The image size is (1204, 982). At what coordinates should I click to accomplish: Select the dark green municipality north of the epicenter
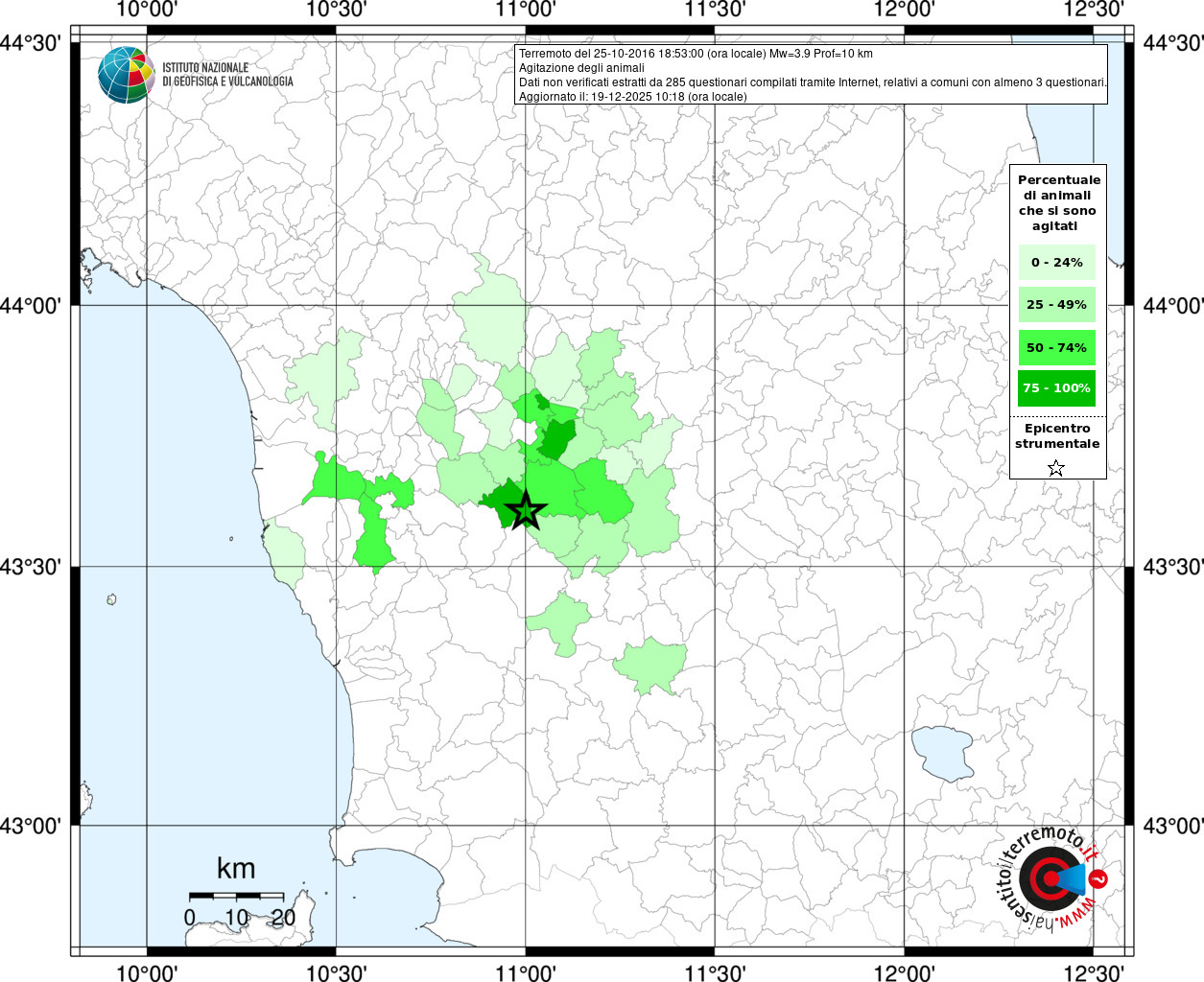click(555, 439)
